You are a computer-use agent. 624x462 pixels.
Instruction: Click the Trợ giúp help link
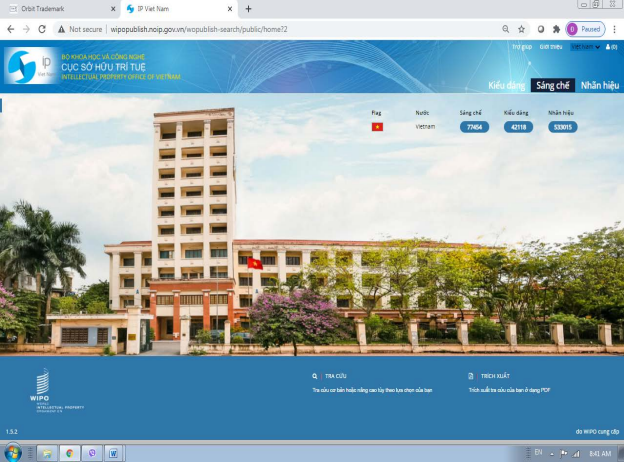point(521,47)
